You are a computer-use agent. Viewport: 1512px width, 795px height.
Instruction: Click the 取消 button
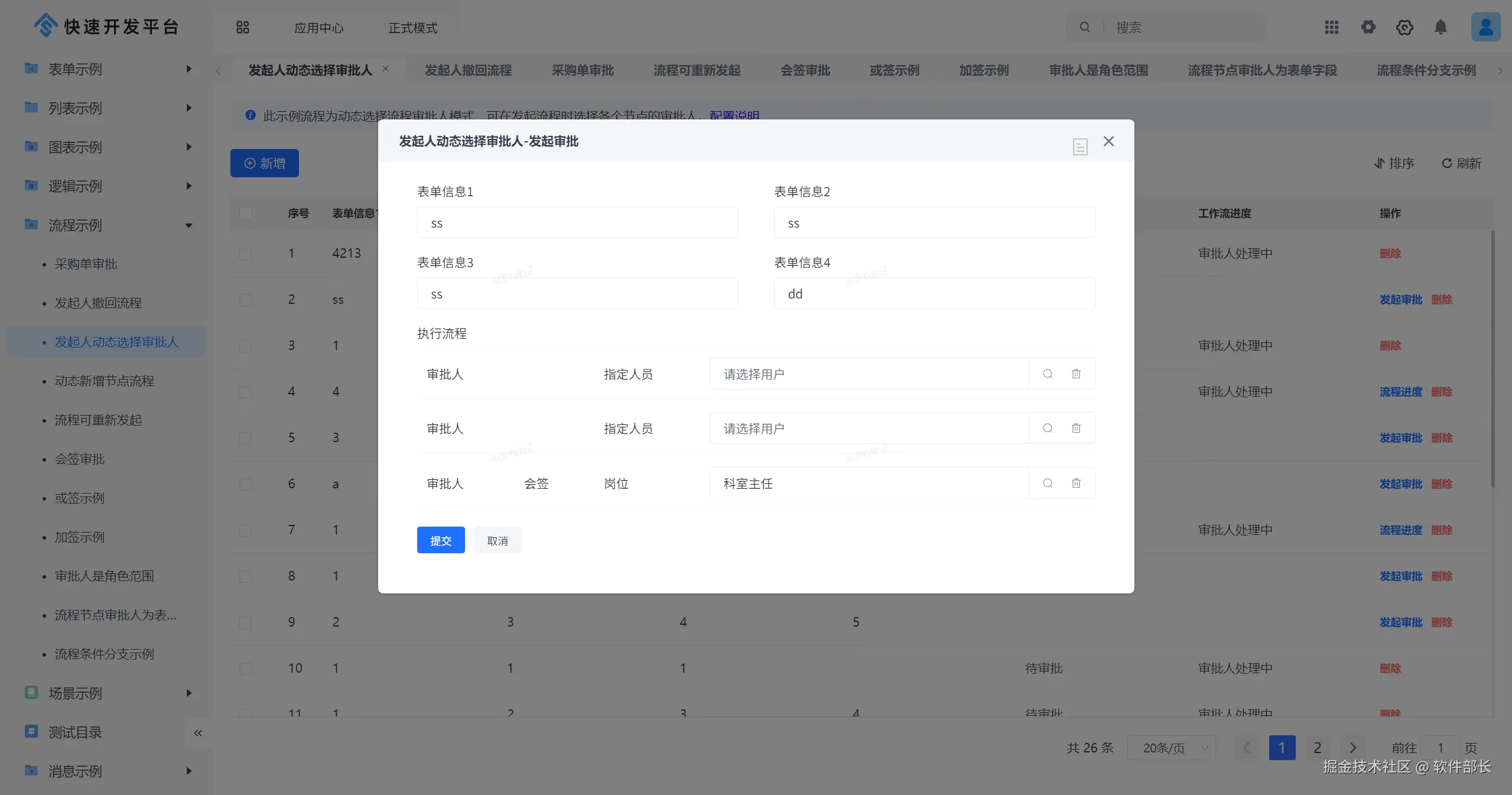(x=497, y=540)
